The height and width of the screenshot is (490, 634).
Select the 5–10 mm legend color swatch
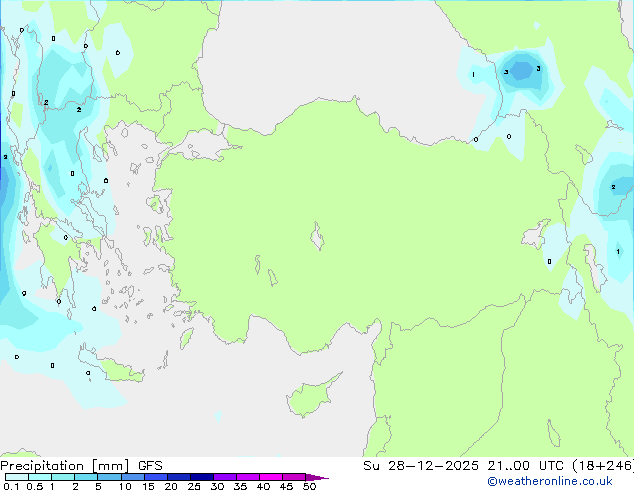tap(109, 477)
